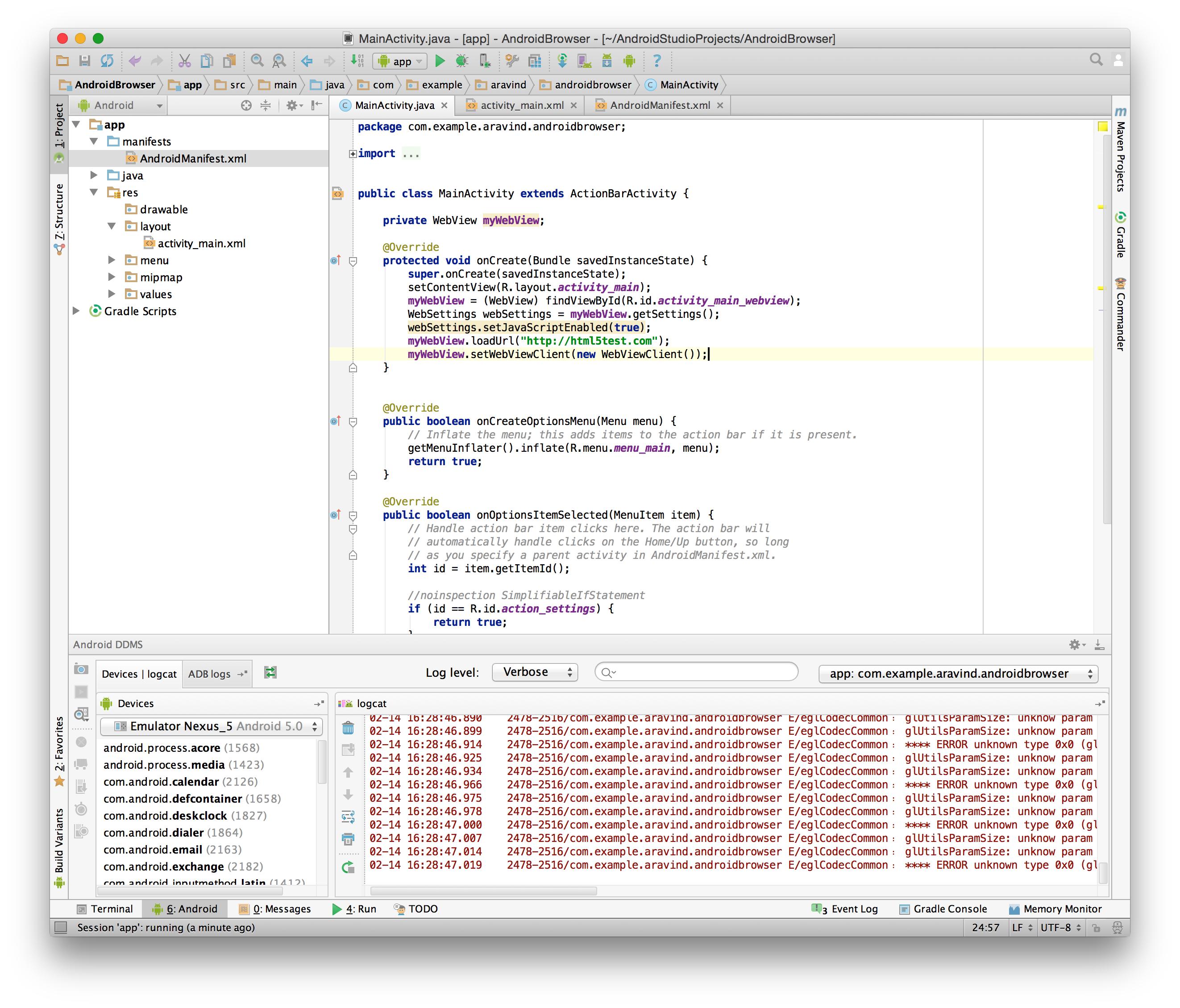Open the Terminal tool window button
The height and width of the screenshot is (1008, 1180).
click(105, 909)
